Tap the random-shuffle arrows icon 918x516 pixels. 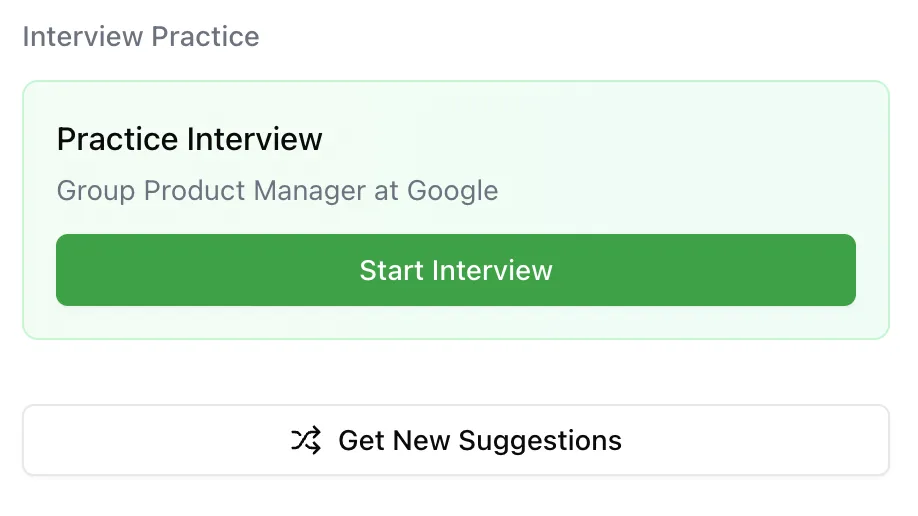point(306,440)
